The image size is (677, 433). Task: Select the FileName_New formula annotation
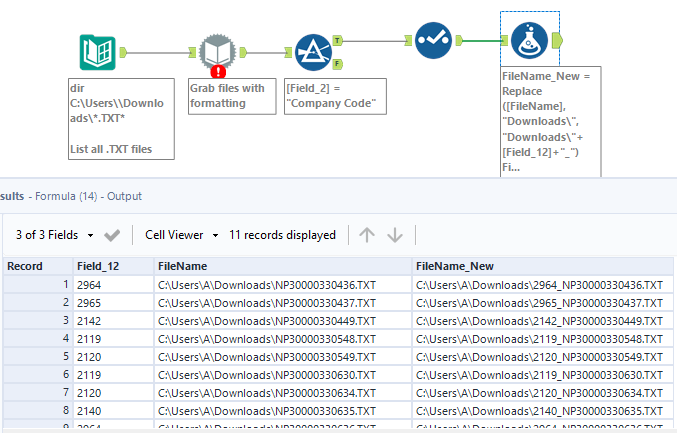click(551, 122)
